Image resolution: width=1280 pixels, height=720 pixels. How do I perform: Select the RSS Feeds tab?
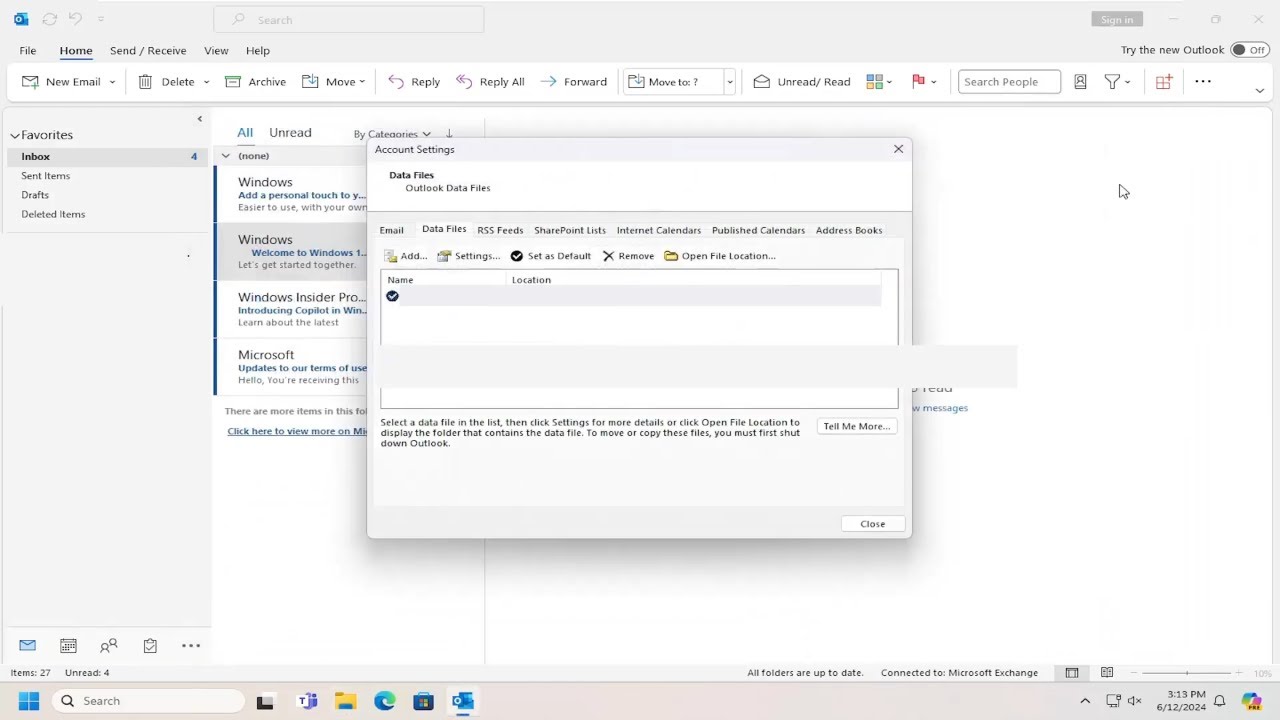(500, 230)
